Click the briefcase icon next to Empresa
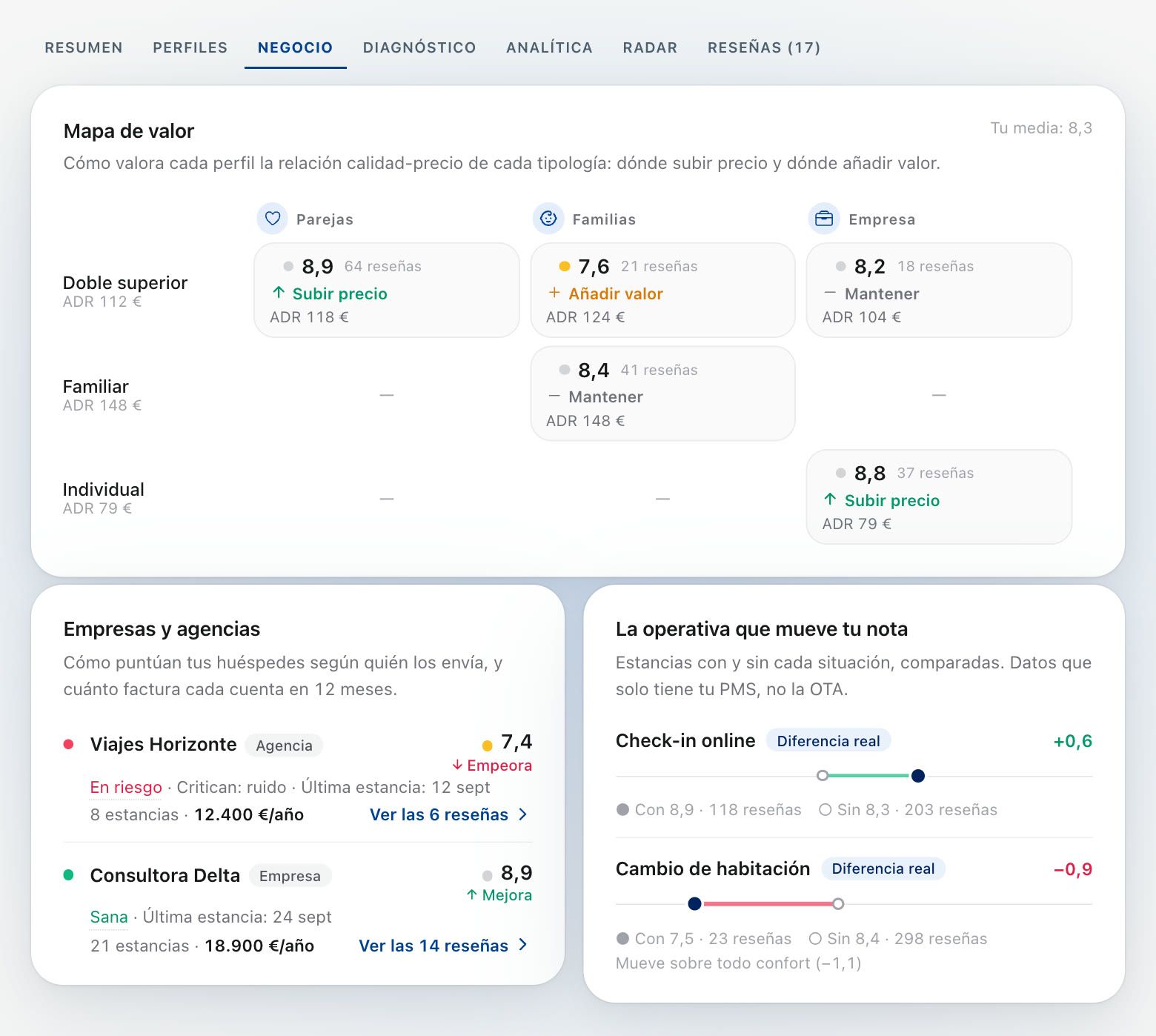The width and height of the screenshot is (1156, 1036). [824, 219]
